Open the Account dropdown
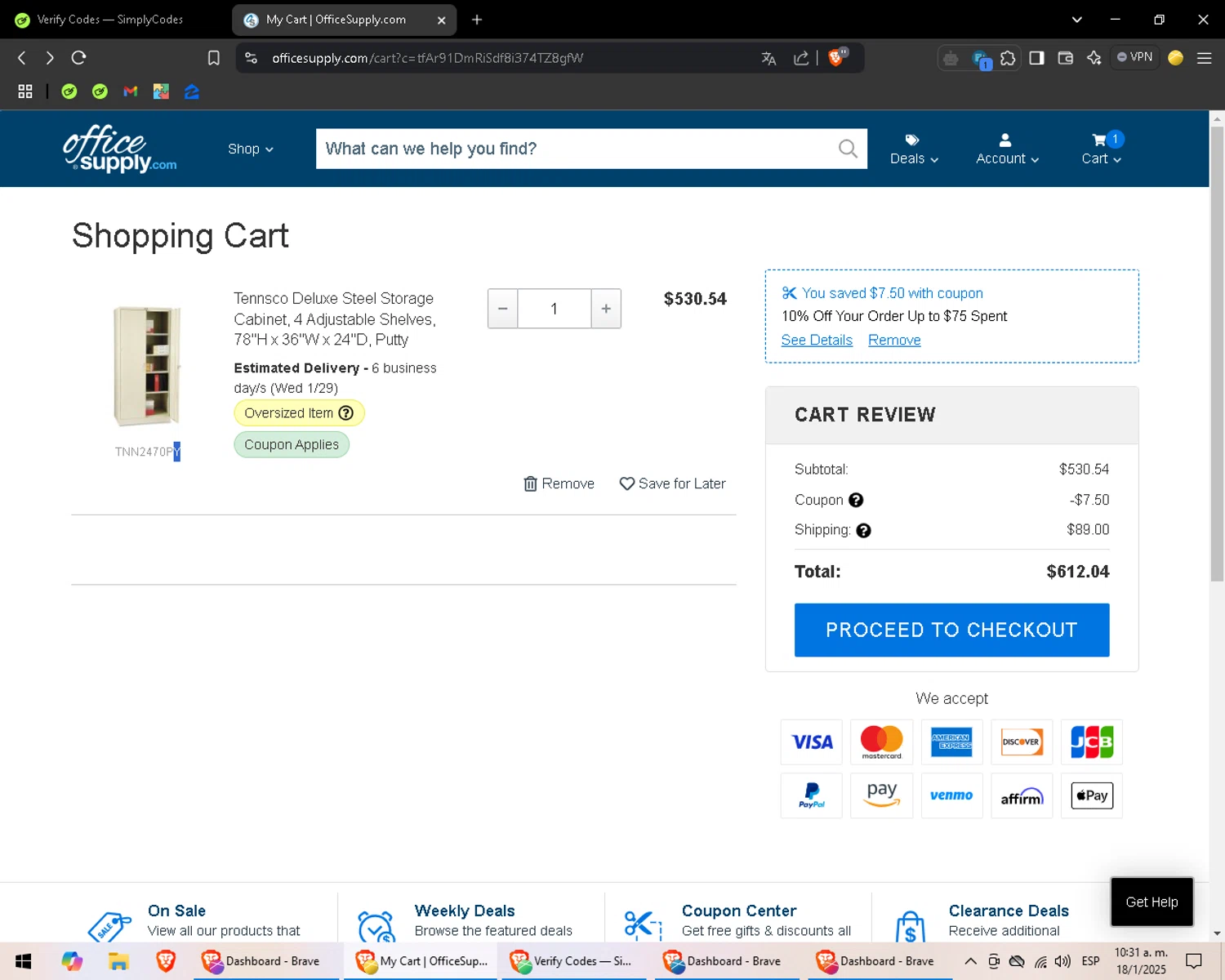This screenshot has width=1225, height=980. pos(1007,149)
